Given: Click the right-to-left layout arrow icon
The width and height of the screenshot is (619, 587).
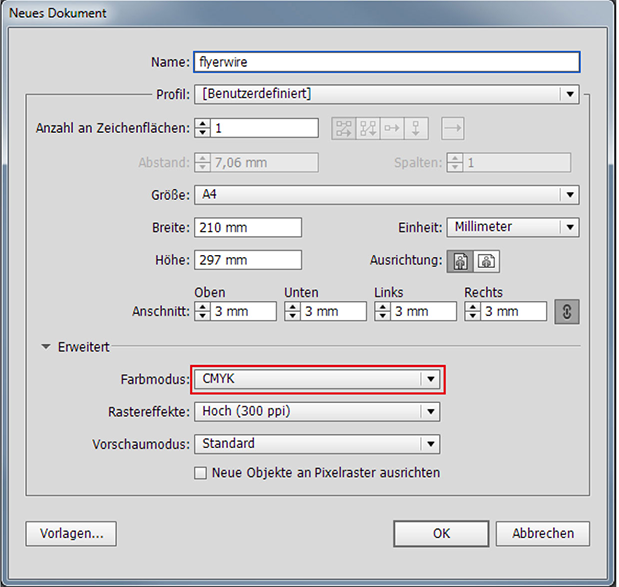Looking at the screenshot, I should [453, 128].
